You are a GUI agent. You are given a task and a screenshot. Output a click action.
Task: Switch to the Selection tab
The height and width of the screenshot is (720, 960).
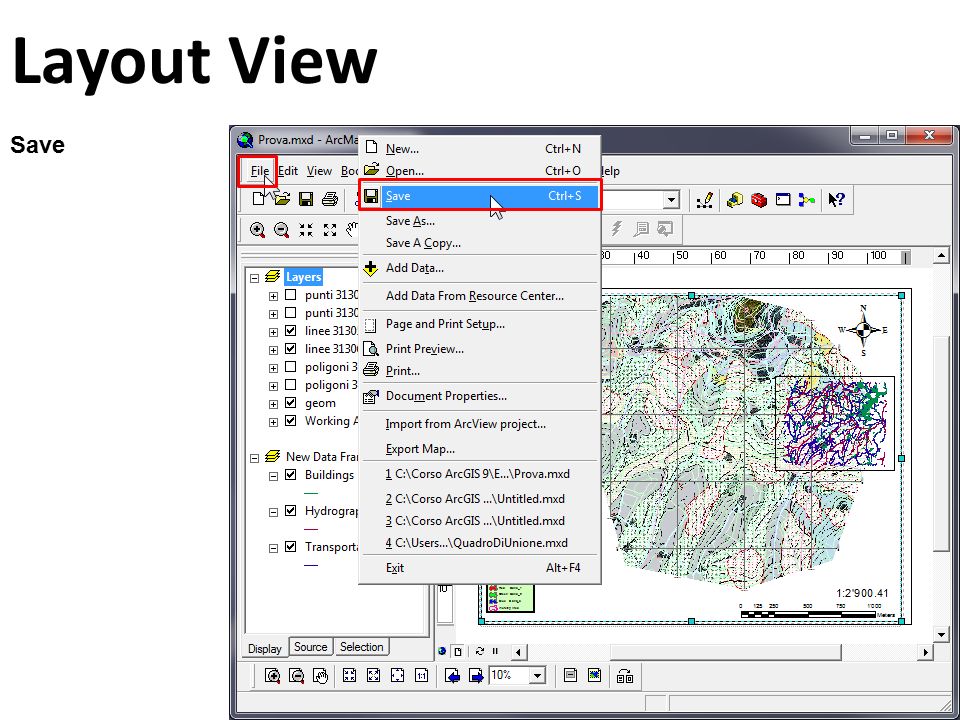coord(361,647)
